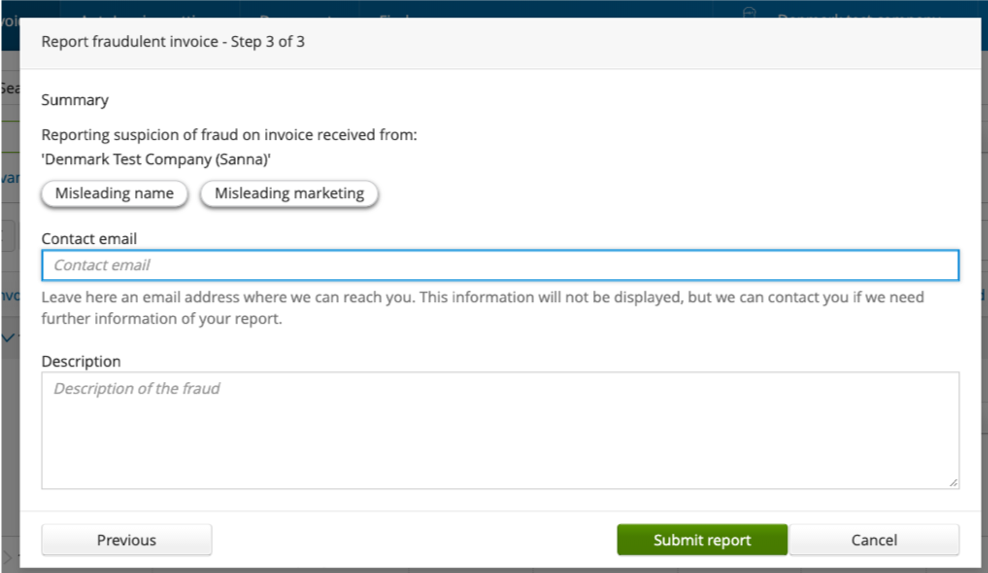This screenshot has height=573, width=988.
Task: Click the partially hidden Search text at left edge
Action: click(x=9, y=88)
